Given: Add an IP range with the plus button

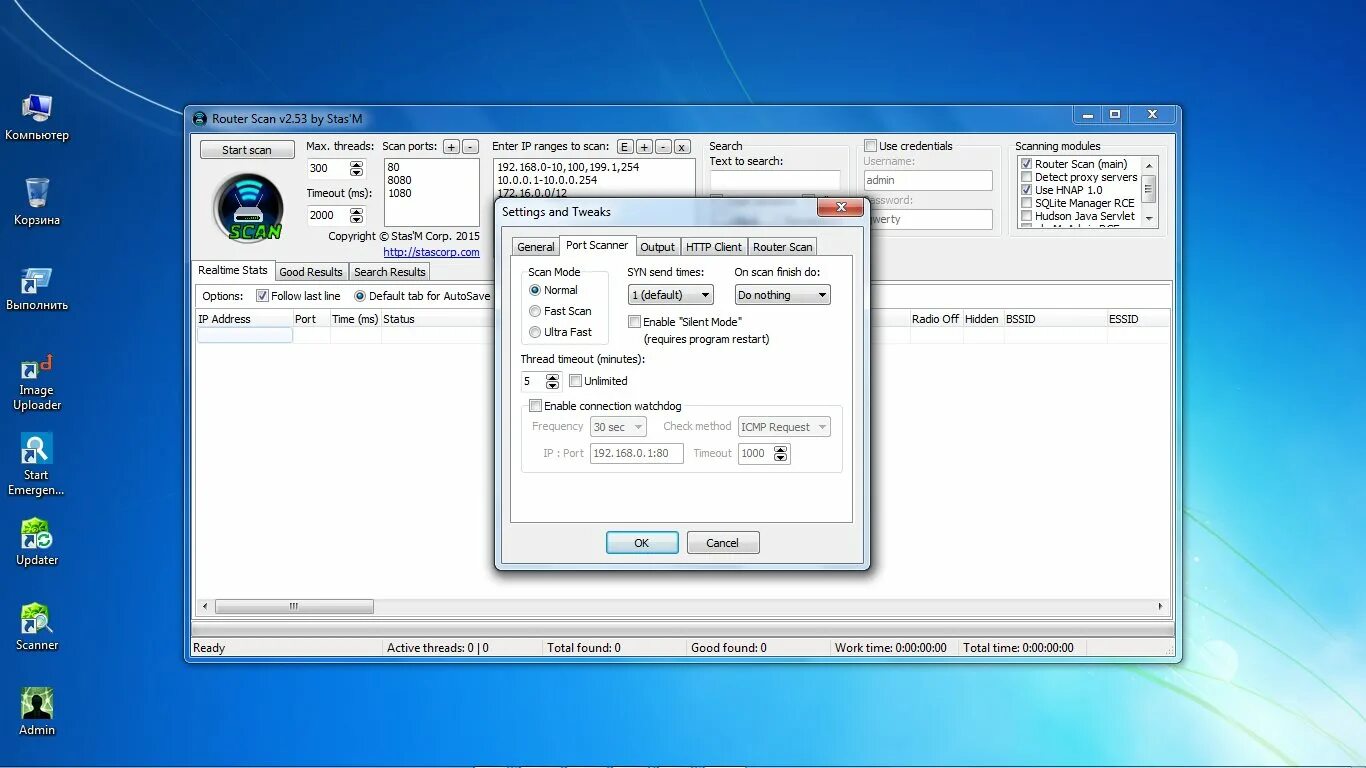Looking at the screenshot, I should coord(644,147).
